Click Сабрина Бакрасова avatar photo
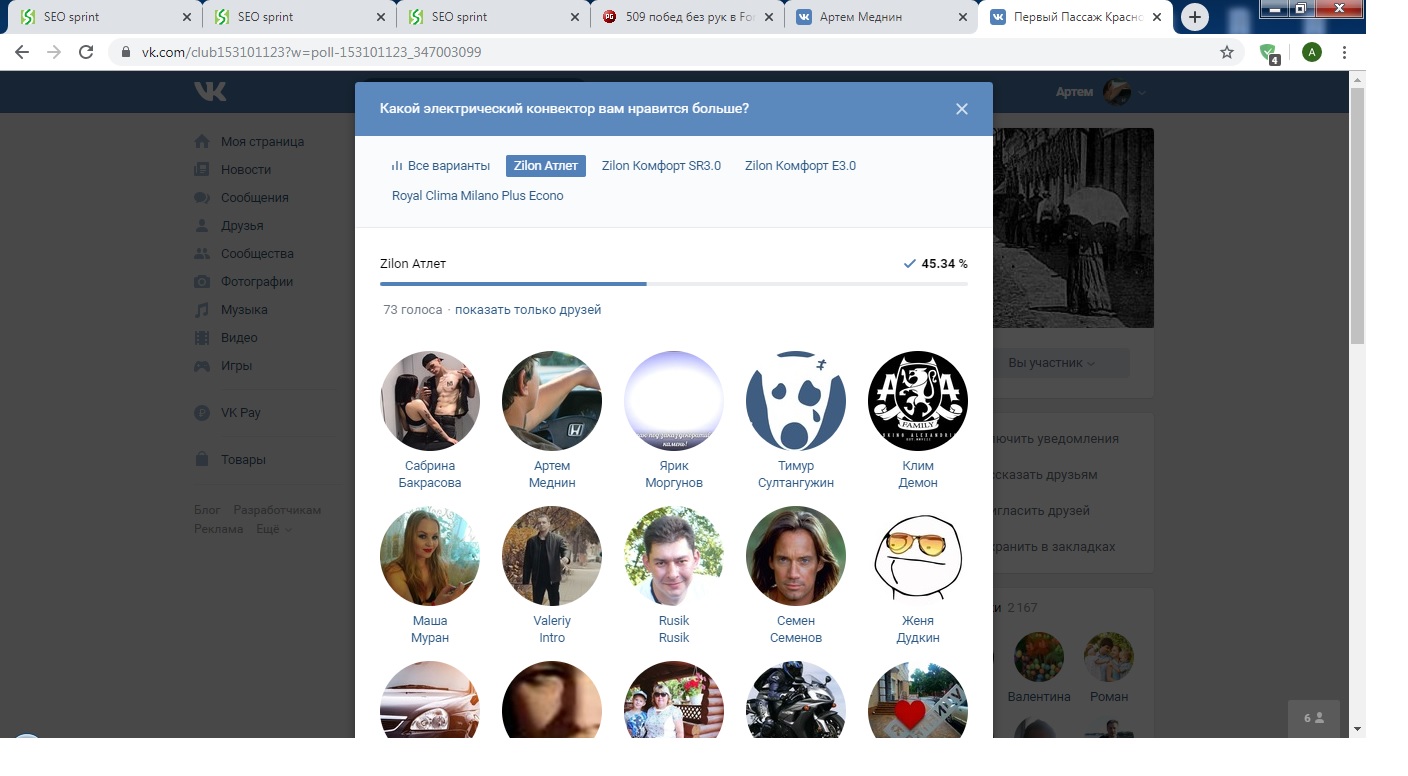This screenshot has height=776, width=1408. pyautogui.click(x=430, y=401)
